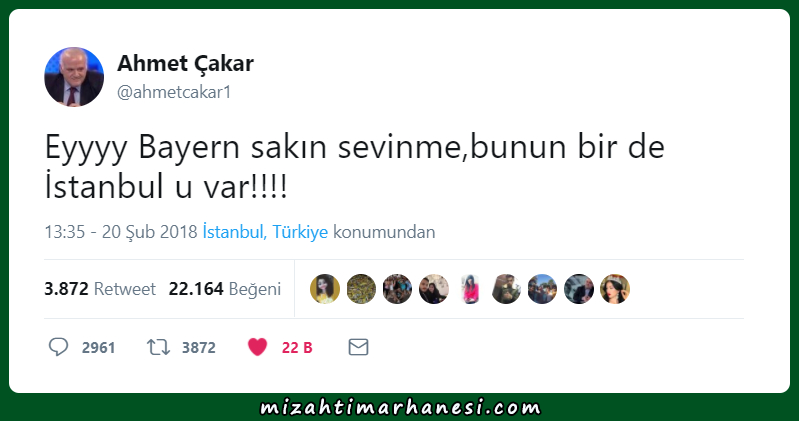Open the first liker avatar with yellow background

[325, 289]
